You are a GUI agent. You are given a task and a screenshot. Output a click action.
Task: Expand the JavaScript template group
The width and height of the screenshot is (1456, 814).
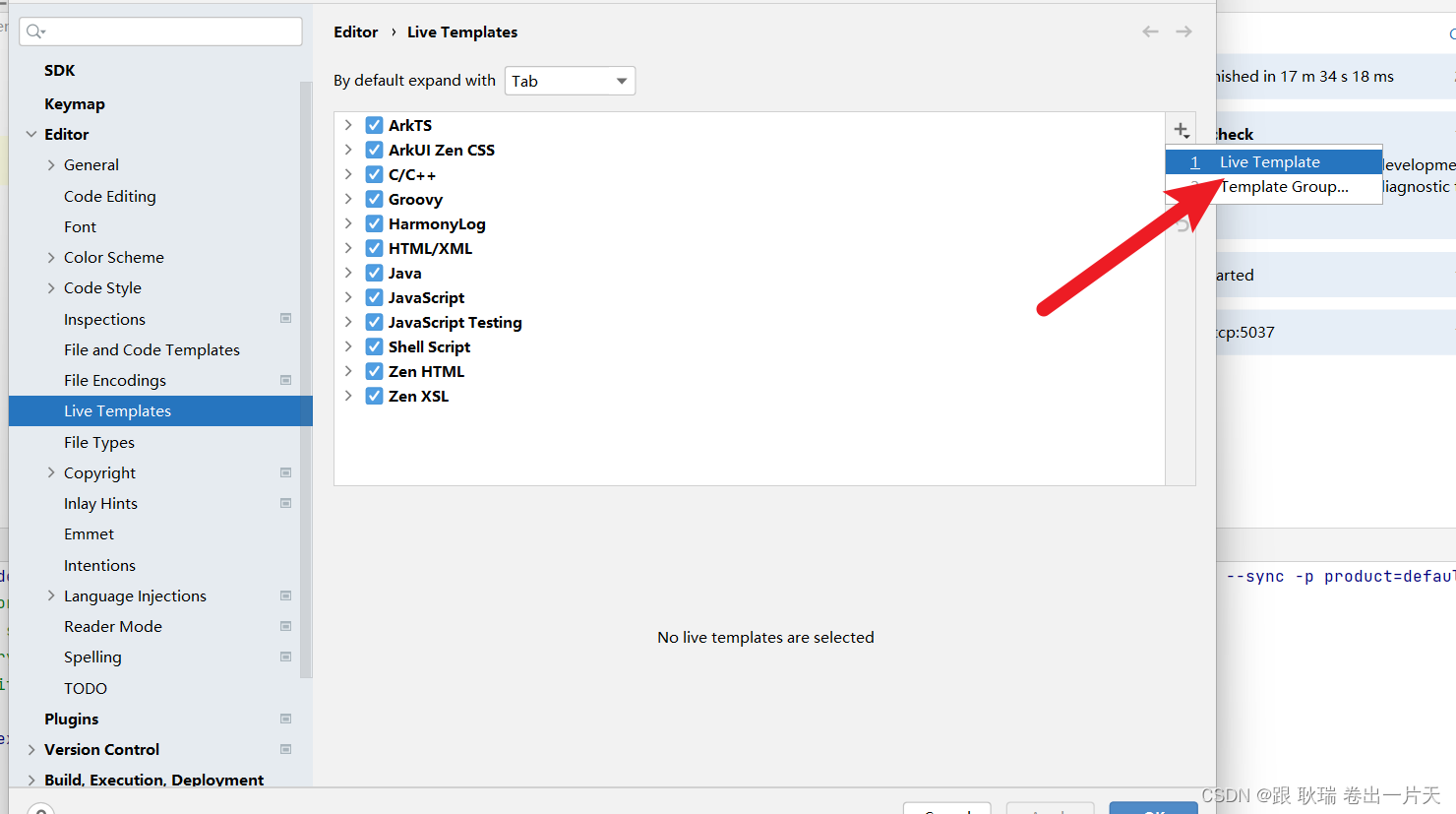348,297
